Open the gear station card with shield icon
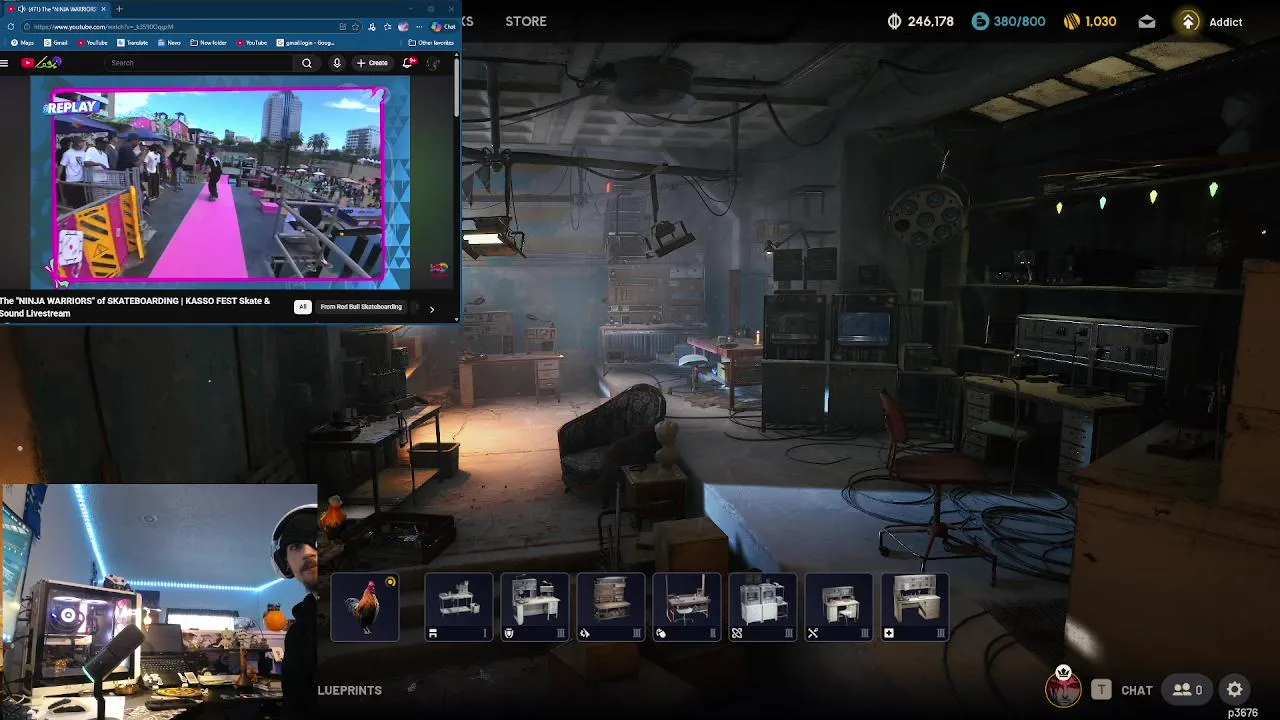Image resolution: width=1280 pixels, height=720 pixels. pos(534,606)
